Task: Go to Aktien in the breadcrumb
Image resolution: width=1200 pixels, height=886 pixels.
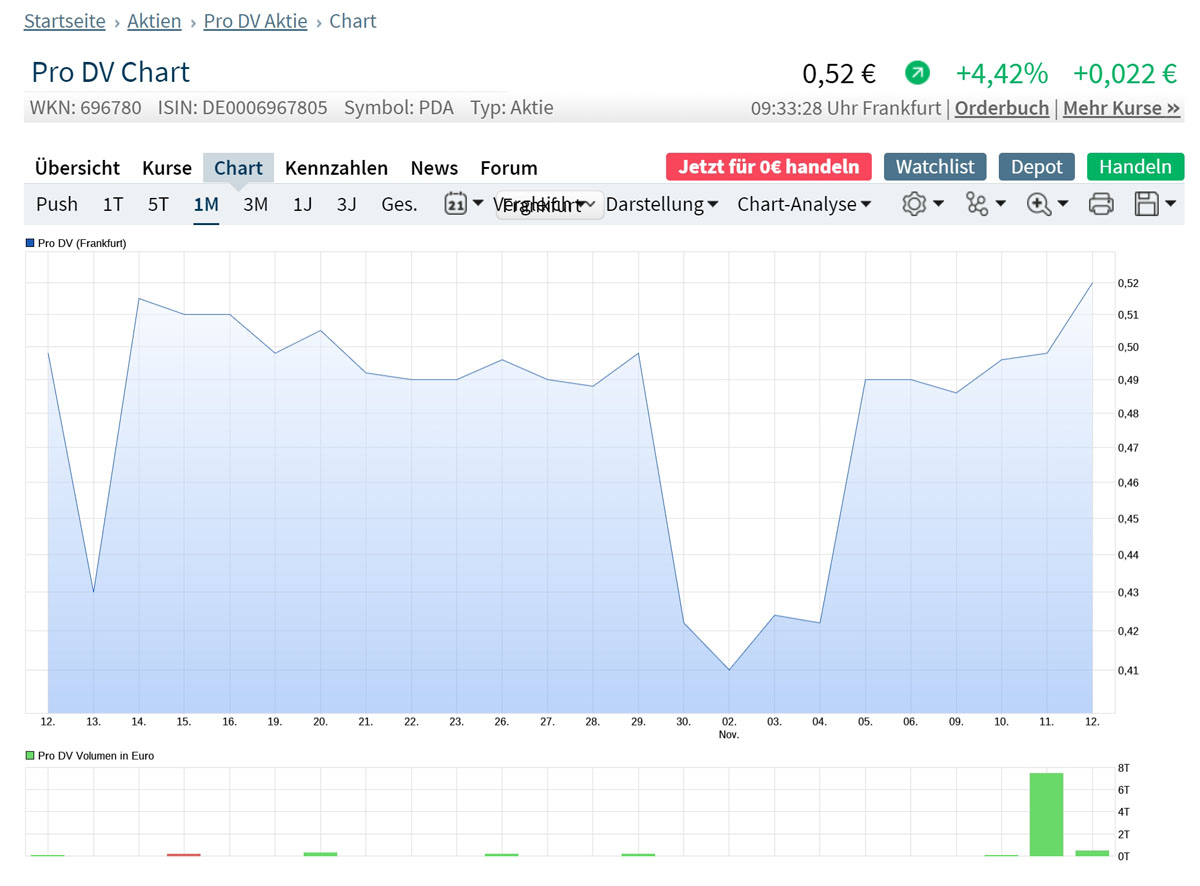Action: pyautogui.click(x=154, y=21)
